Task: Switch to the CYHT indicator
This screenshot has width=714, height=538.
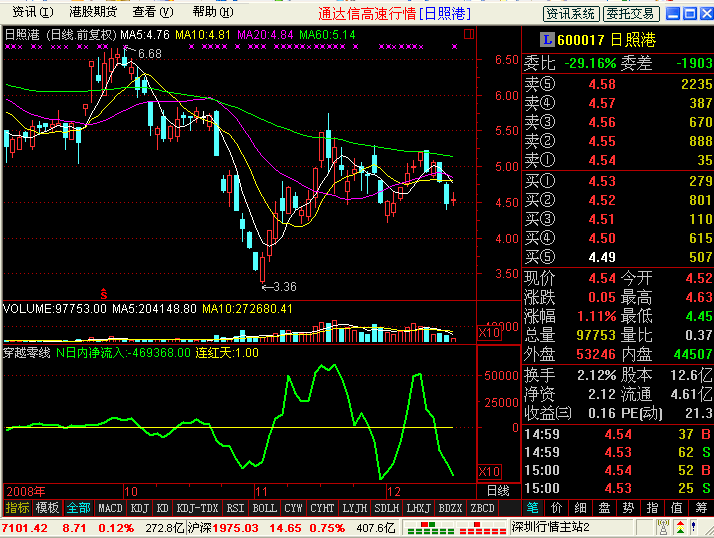Action: [x=322, y=508]
